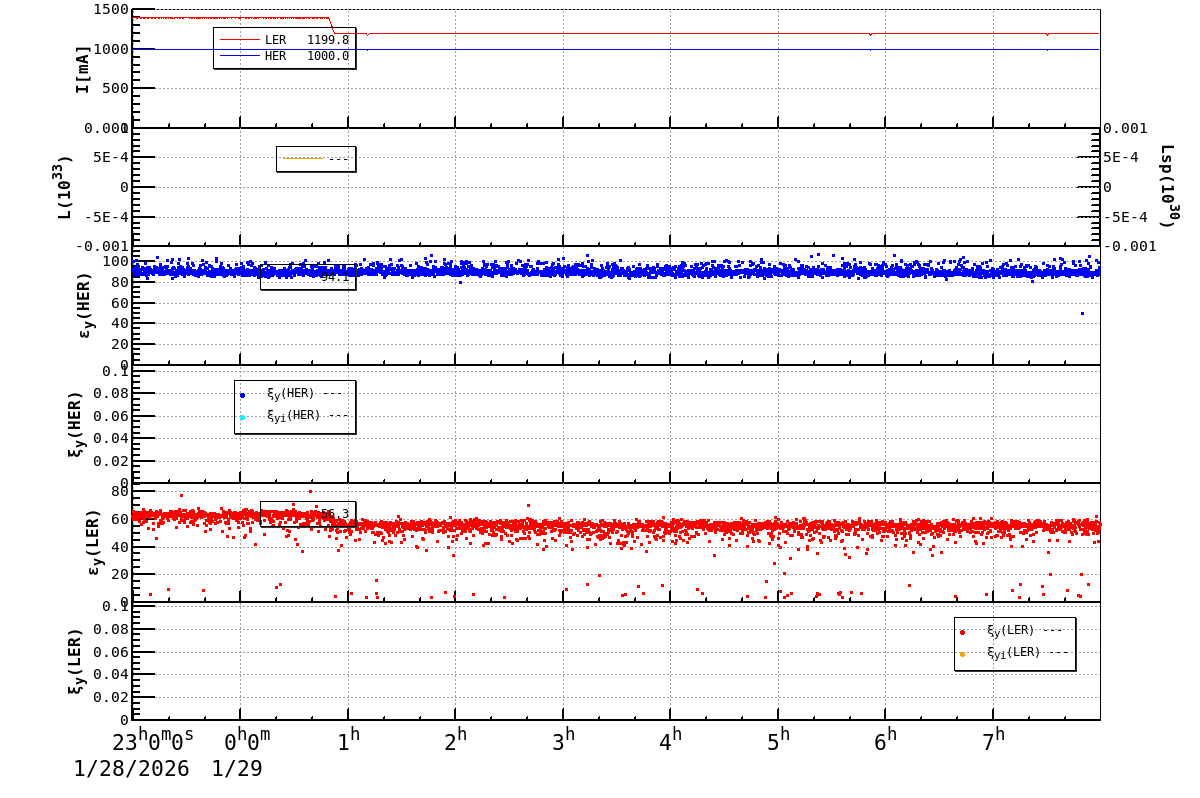Click the dashed legend line beside ξy(HER)
1200x798 pixels.
(x=333, y=393)
